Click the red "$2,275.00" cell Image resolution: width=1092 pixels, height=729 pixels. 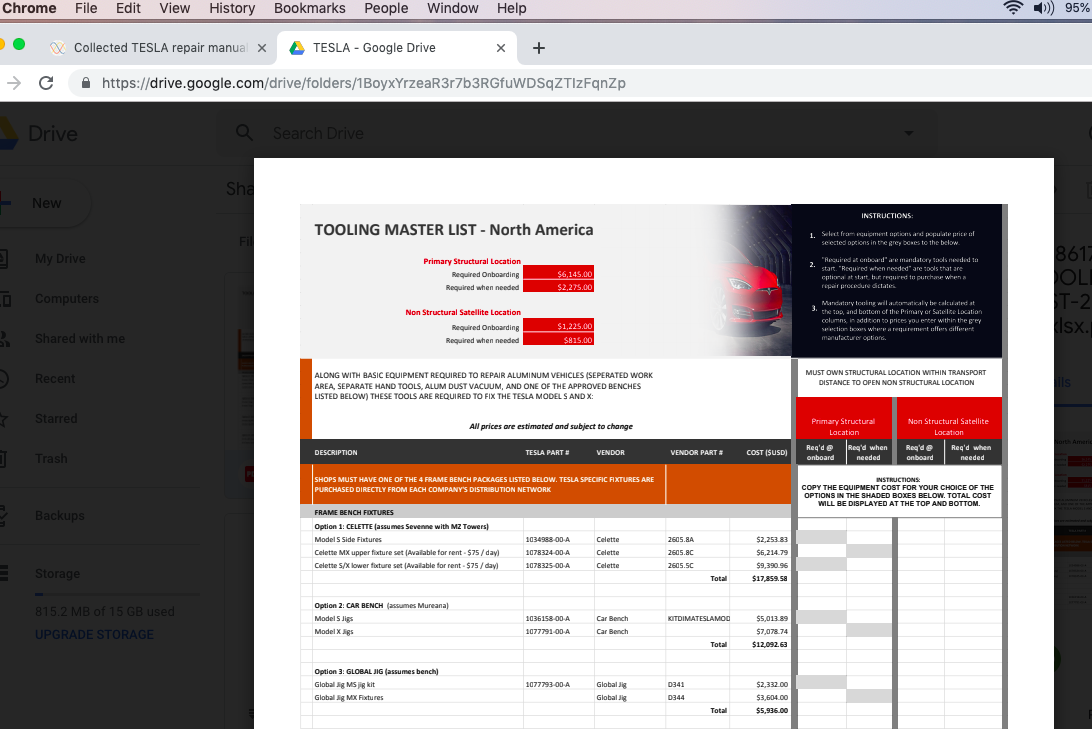tap(559, 287)
